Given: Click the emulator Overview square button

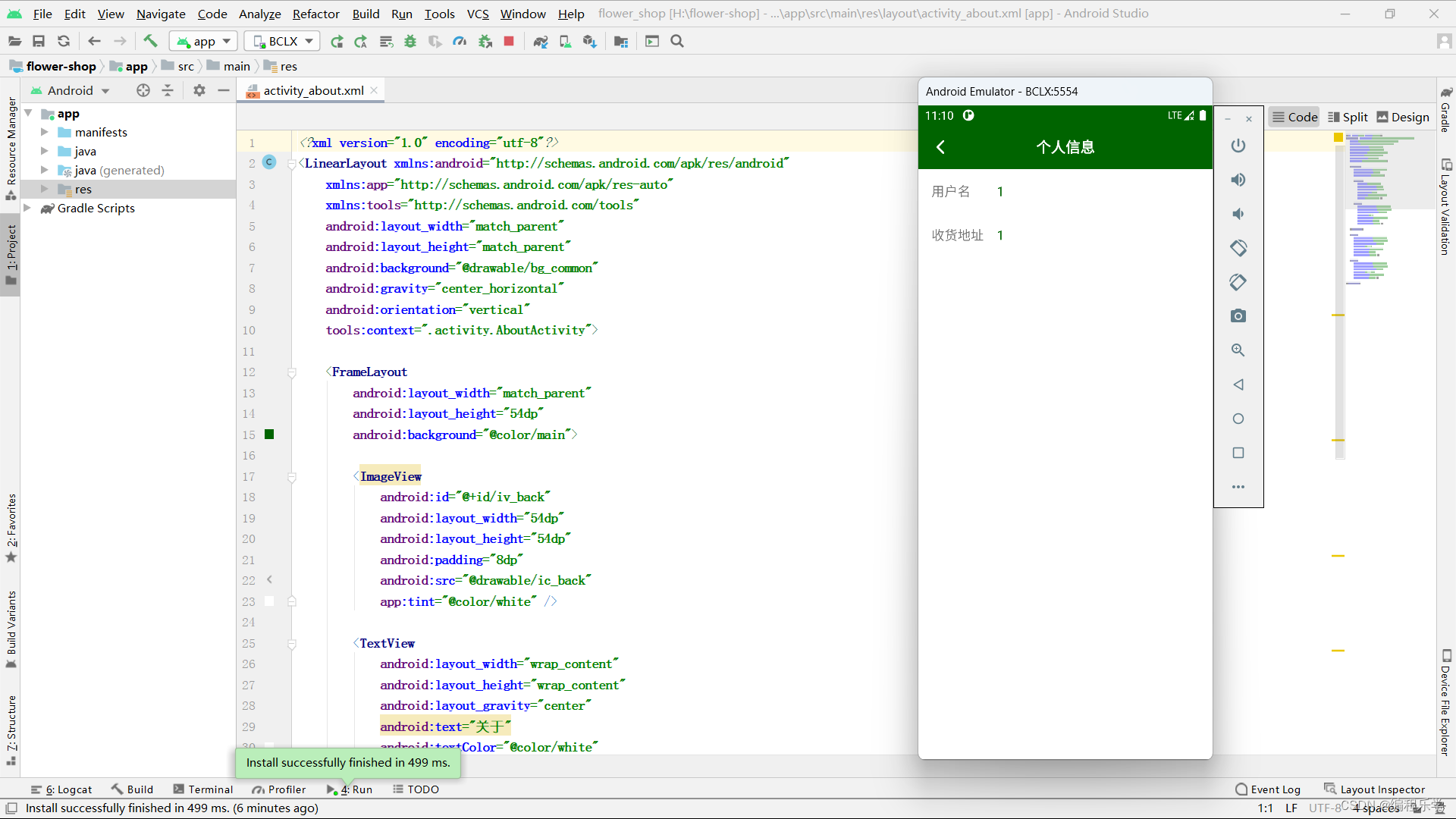Looking at the screenshot, I should coord(1238,453).
